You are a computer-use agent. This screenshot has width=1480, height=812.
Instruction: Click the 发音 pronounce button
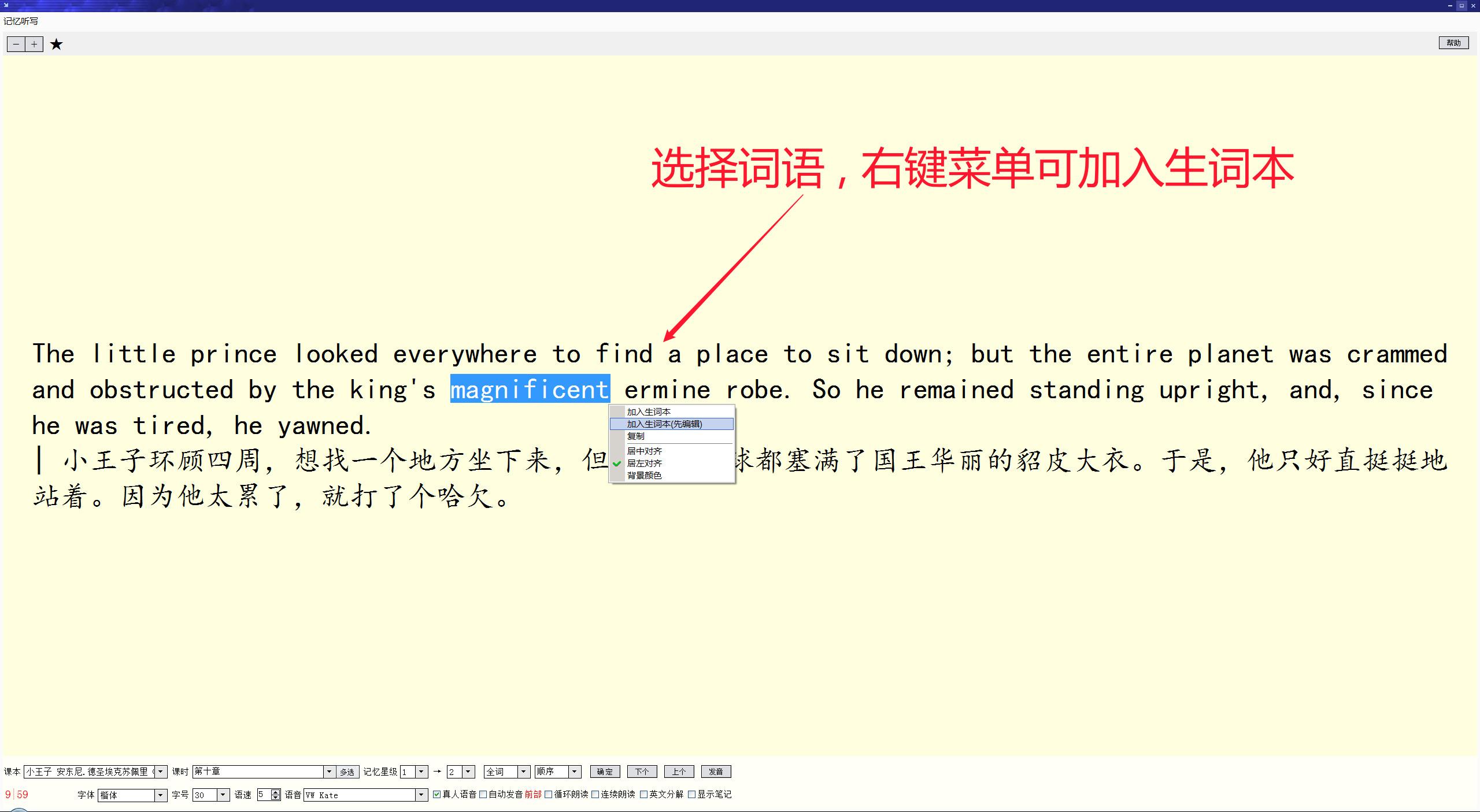(716, 772)
